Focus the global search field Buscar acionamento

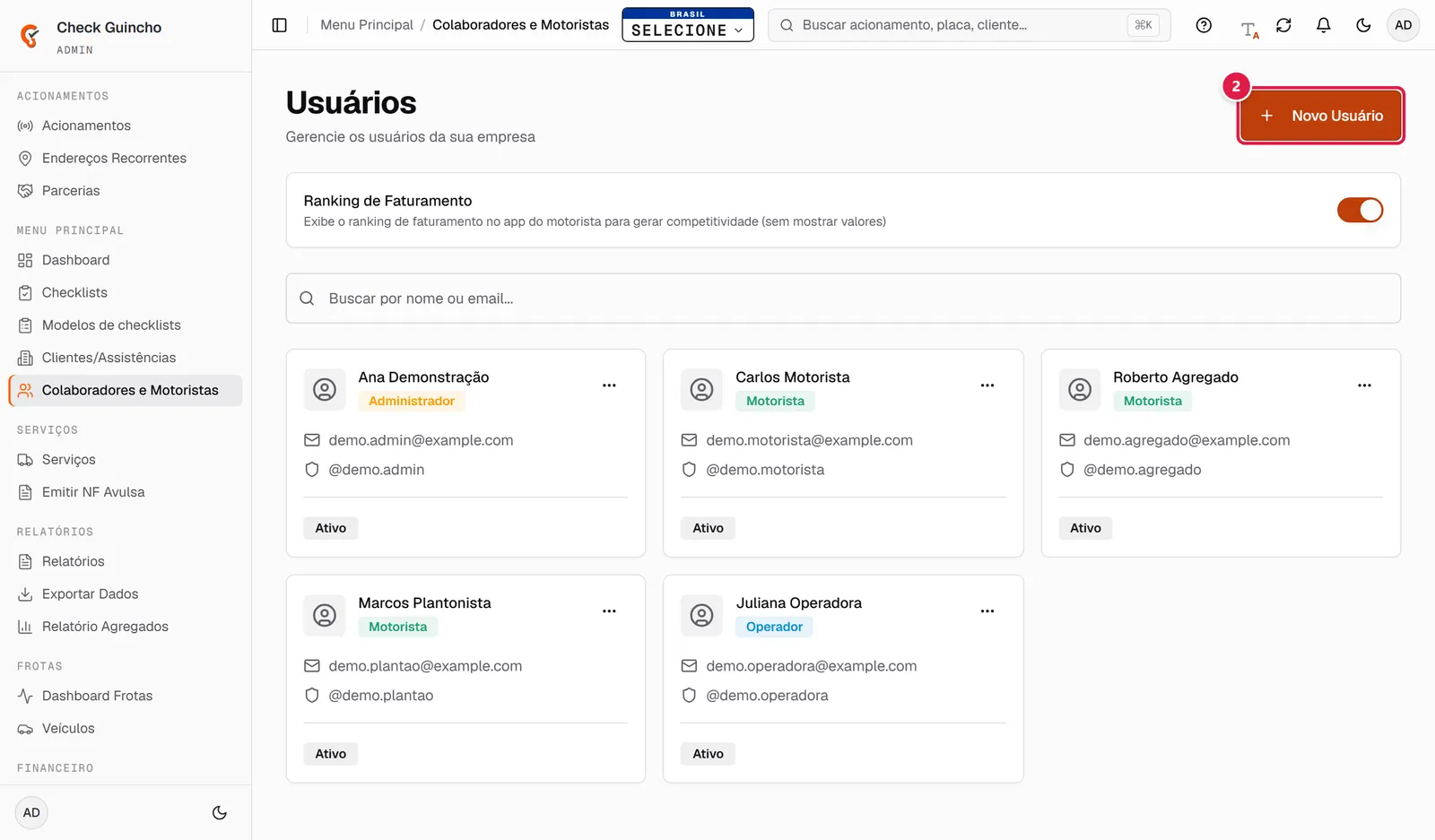(x=969, y=25)
